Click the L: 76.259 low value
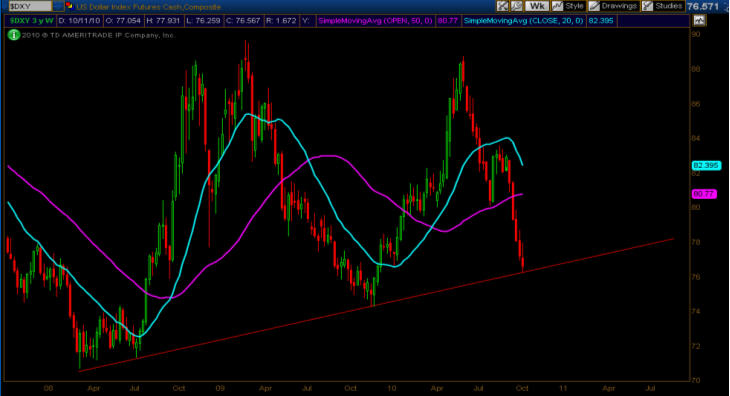The image size is (730, 396). click(x=203, y=20)
